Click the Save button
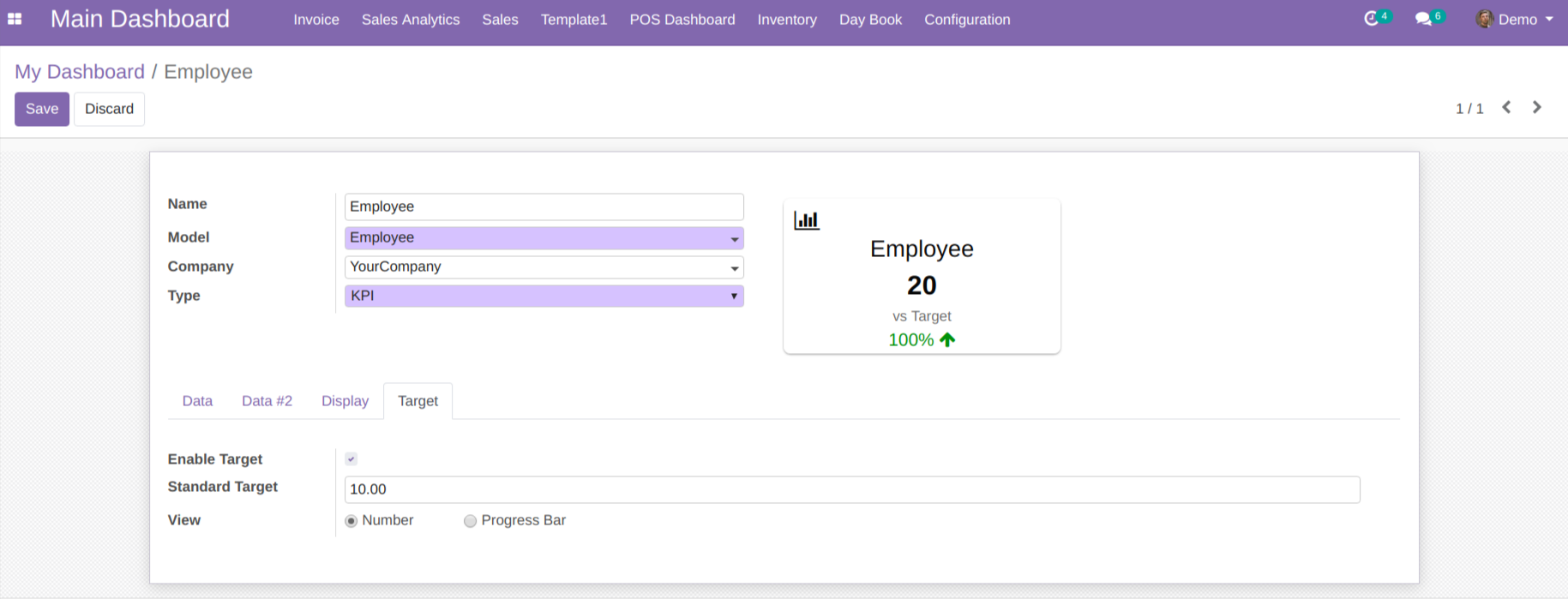 pyautogui.click(x=42, y=109)
